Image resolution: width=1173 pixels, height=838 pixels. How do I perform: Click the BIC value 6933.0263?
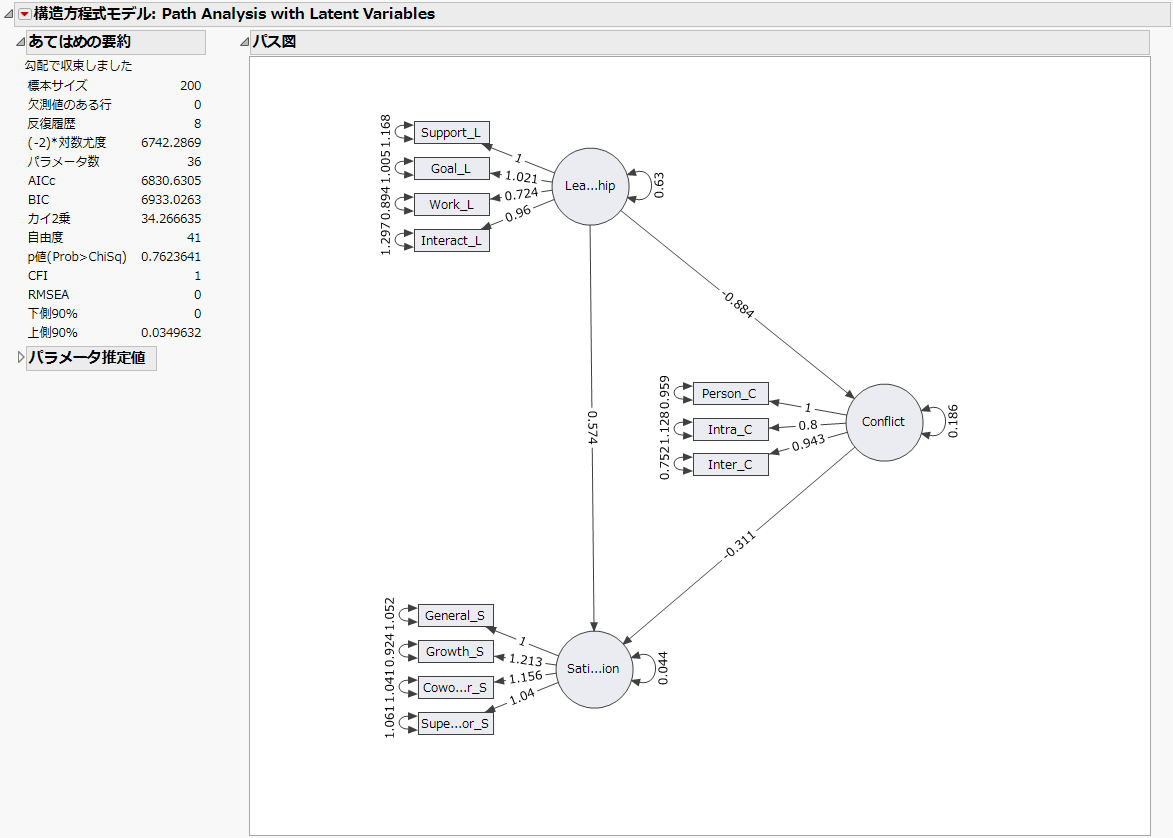click(x=171, y=200)
